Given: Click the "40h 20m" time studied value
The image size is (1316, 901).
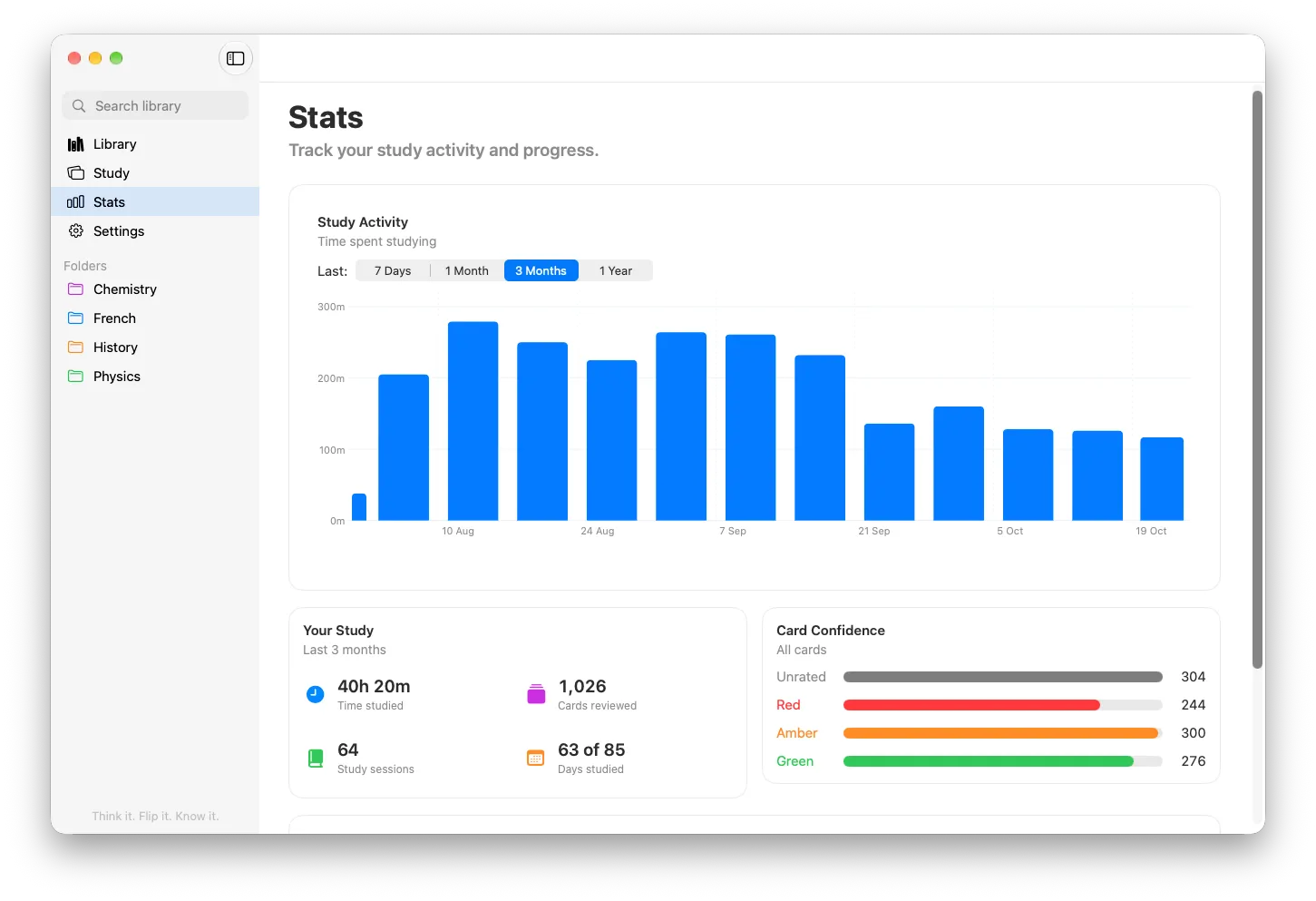Looking at the screenshot, I should (374, 687).
